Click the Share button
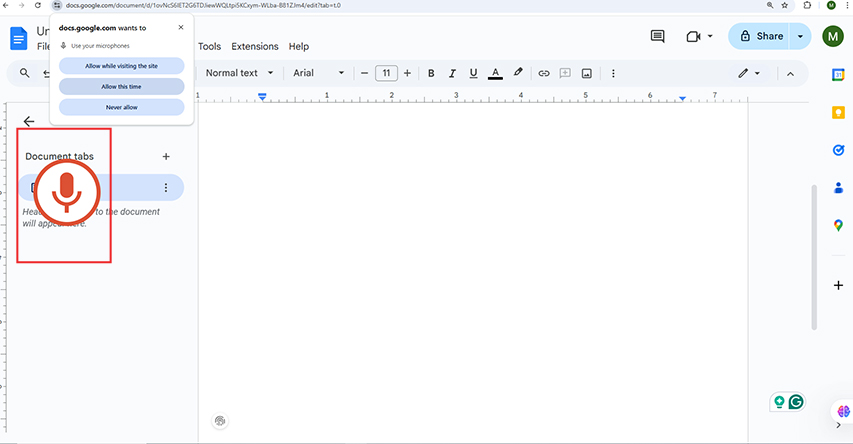The width and height of the screenshot is (853, 444). [x=759, y=36]
